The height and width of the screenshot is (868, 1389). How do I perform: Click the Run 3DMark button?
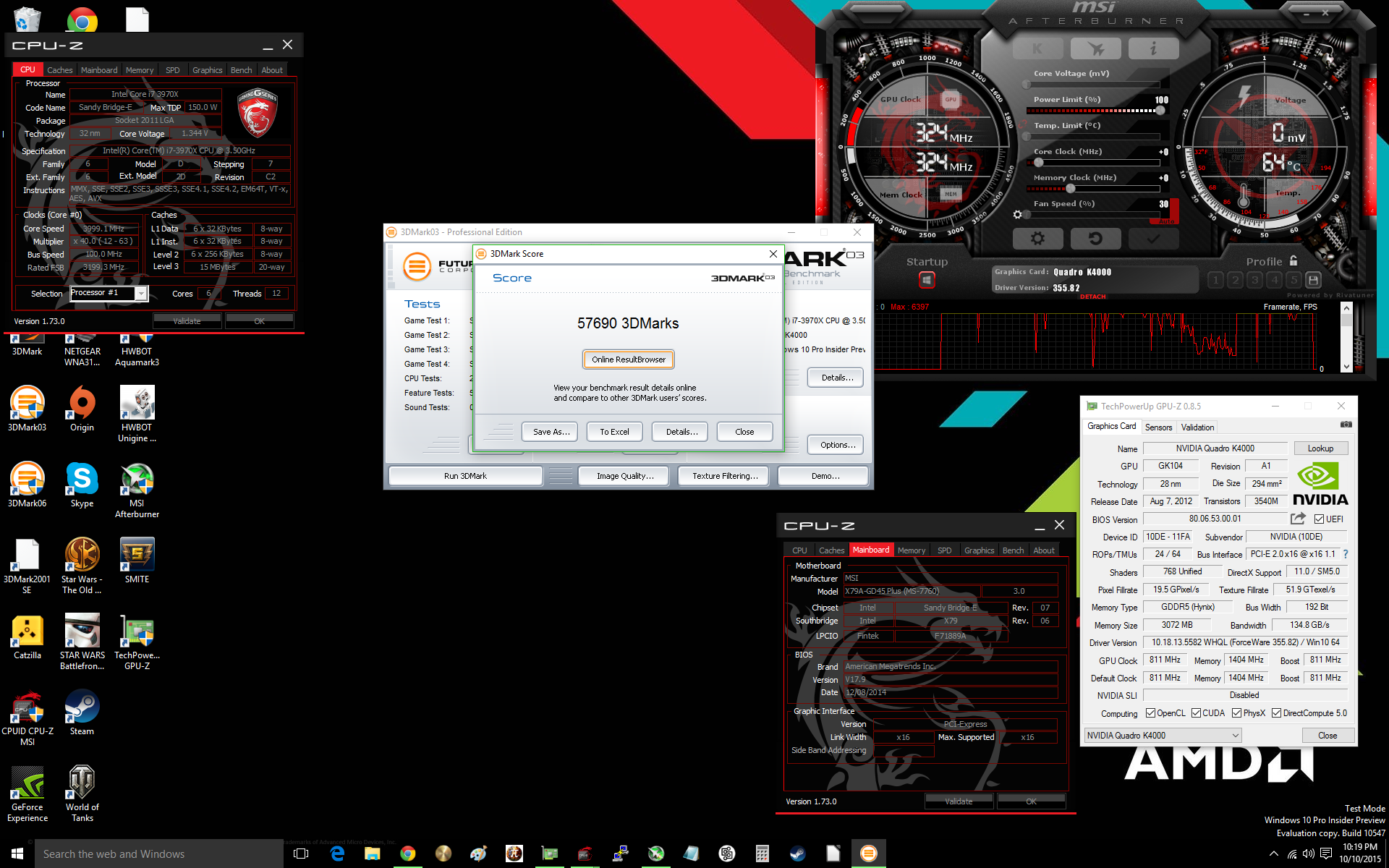[x=465, y=476]
